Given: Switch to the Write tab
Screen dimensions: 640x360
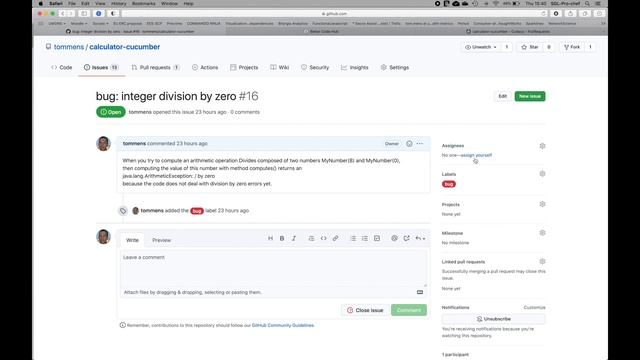Looking at the screenshot, I should 132,240.
